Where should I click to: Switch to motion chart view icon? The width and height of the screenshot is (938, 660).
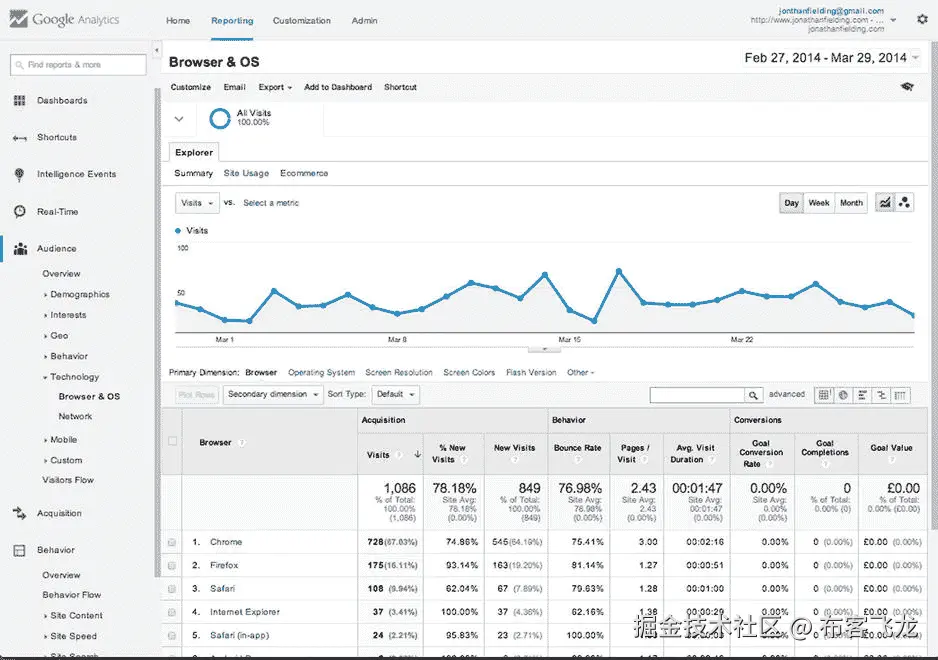[904, 203]
